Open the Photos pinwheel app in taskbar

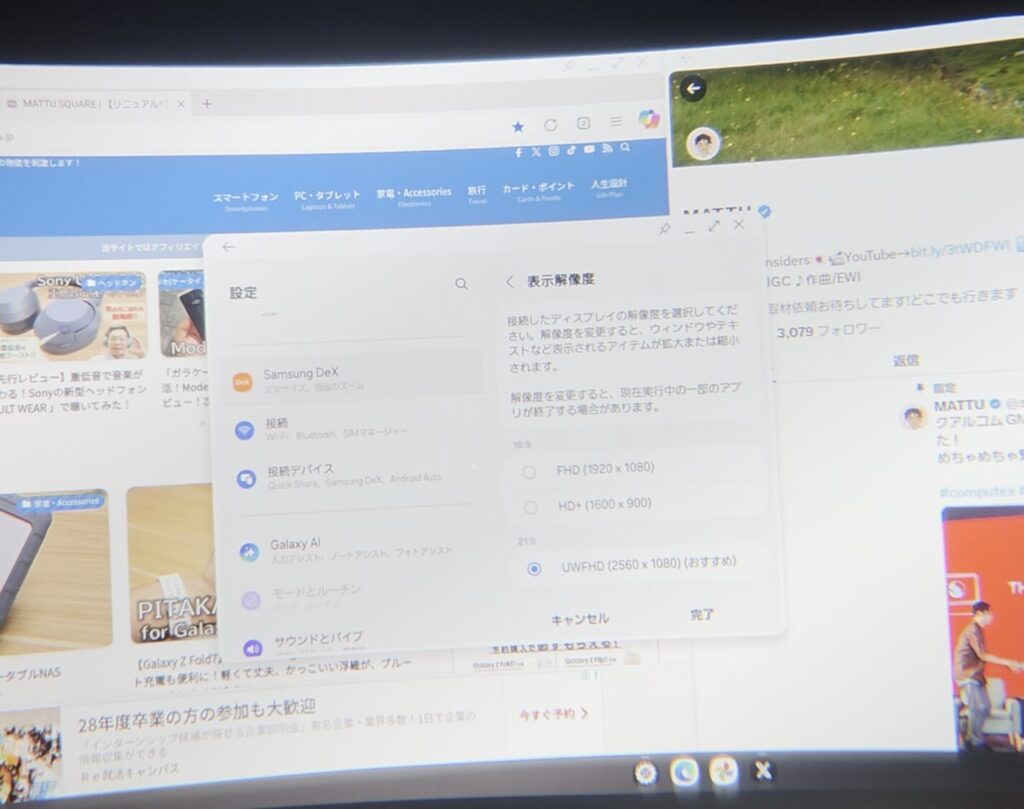point(723,771)
